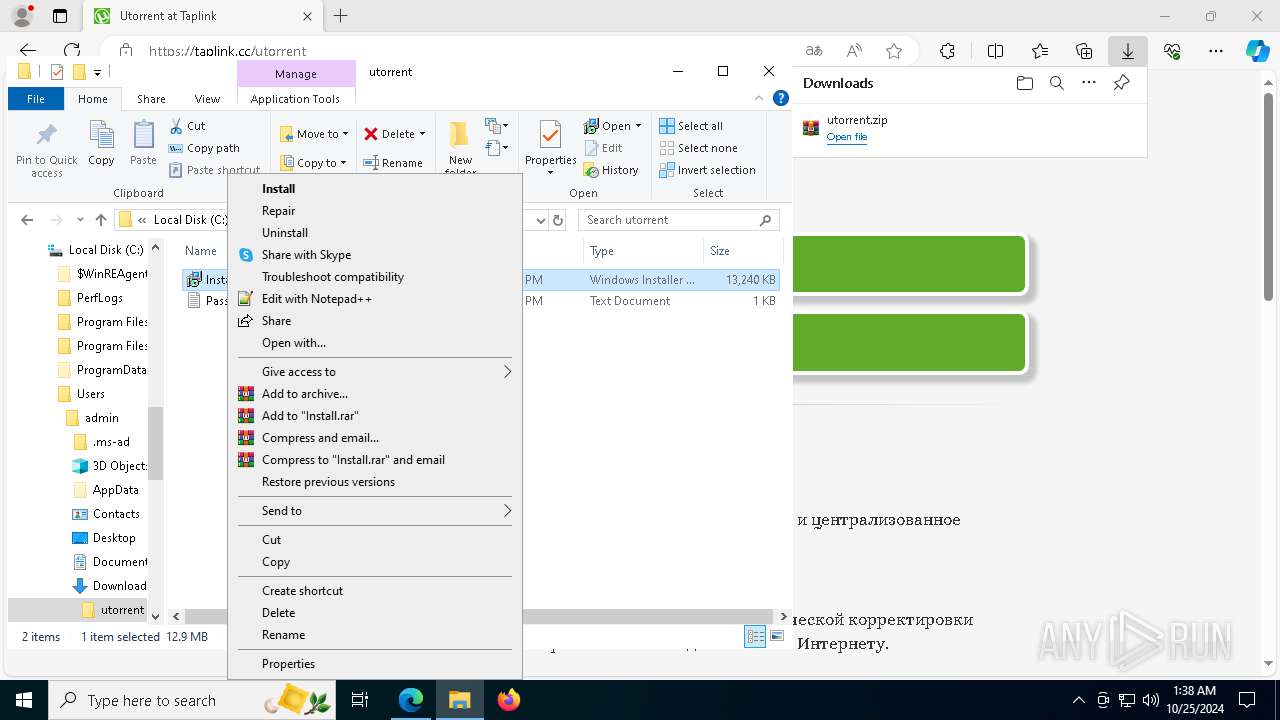Screen dimensions: 1280x720
Task: Open the File tab
Action: [36, 99]
